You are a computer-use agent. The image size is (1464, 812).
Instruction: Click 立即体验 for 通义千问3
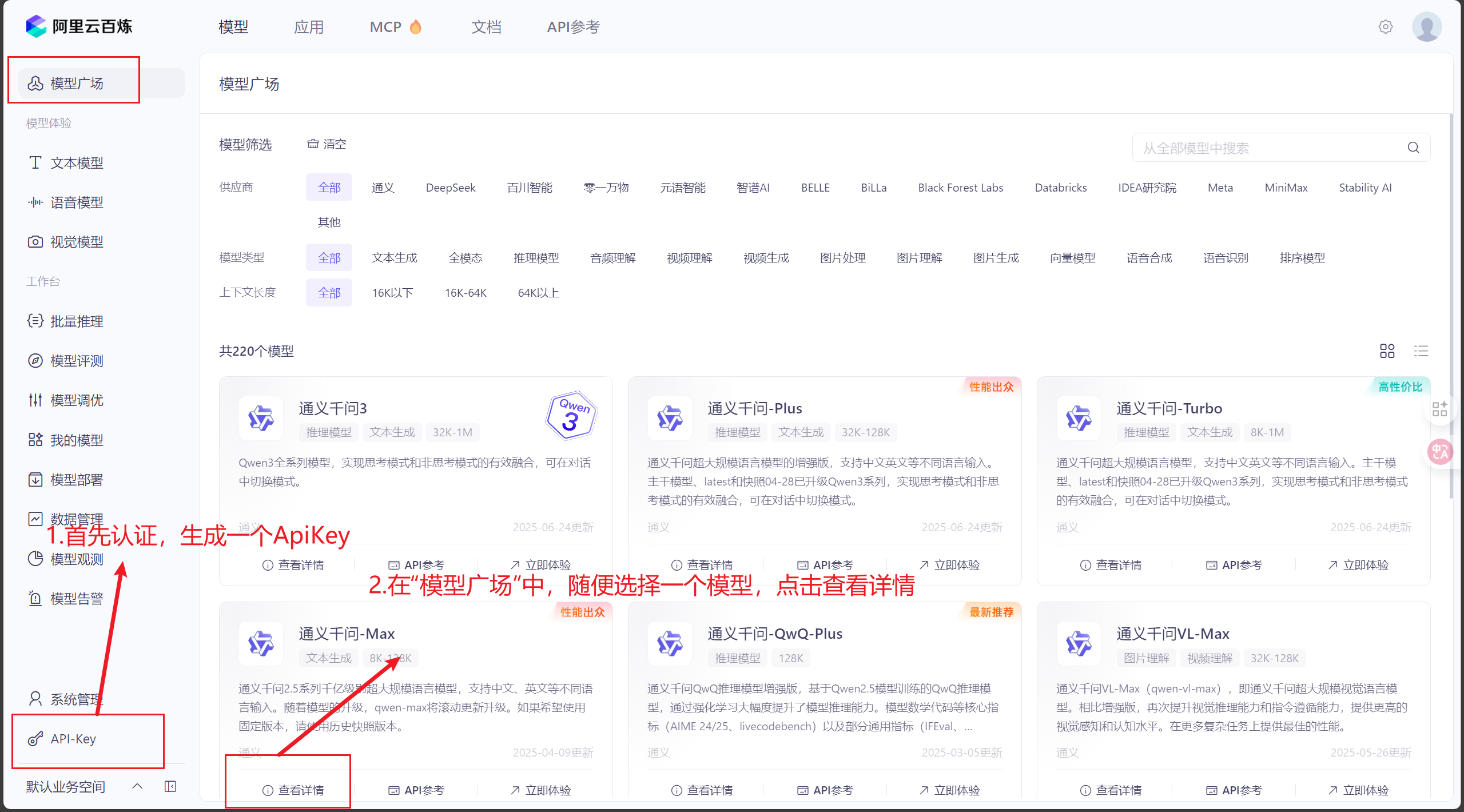pos(540,565)
